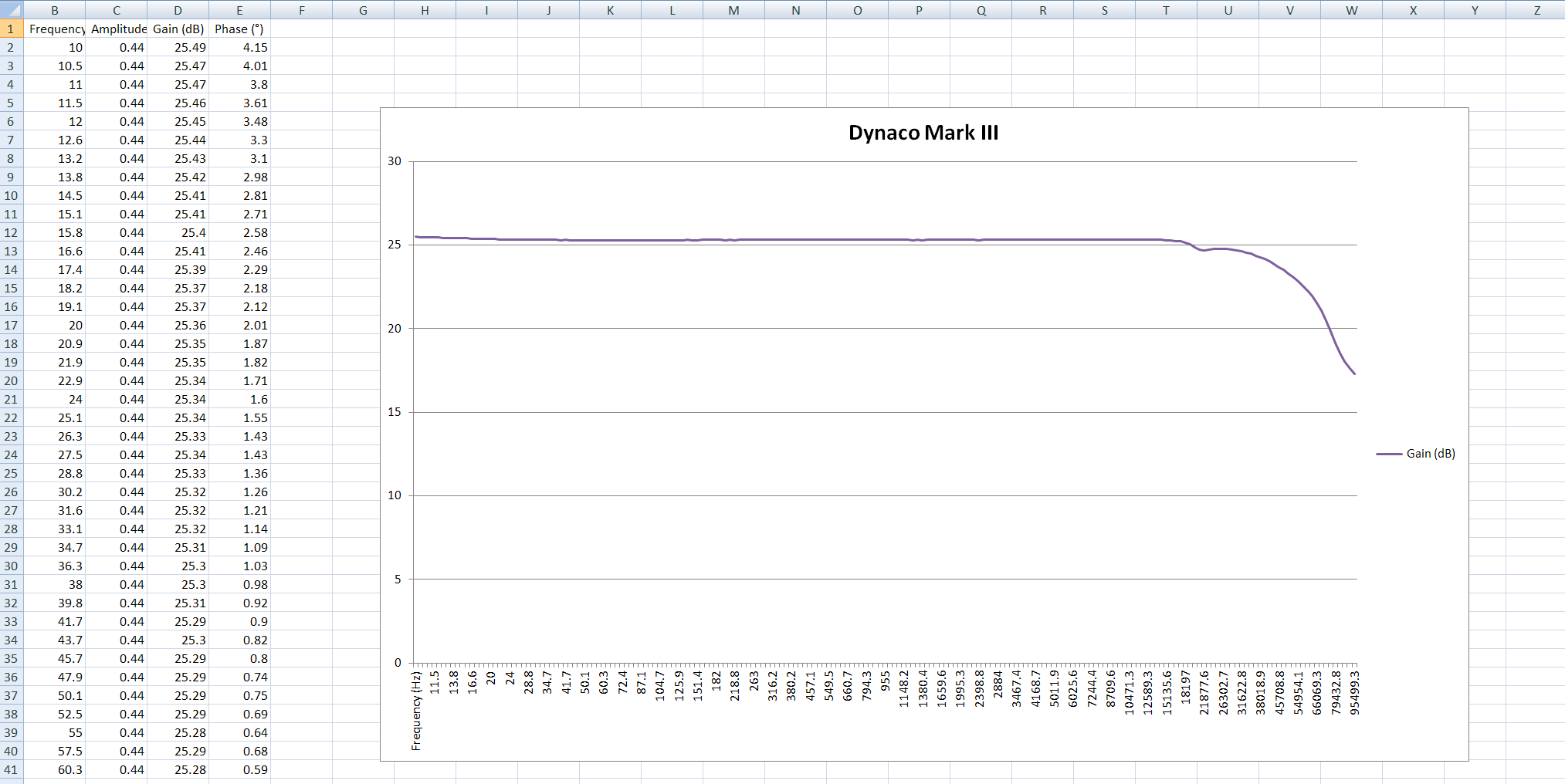Viewport: 1565px width, 784px height.
Task: Click phase cell 1.55
Action: coord(240,417)
